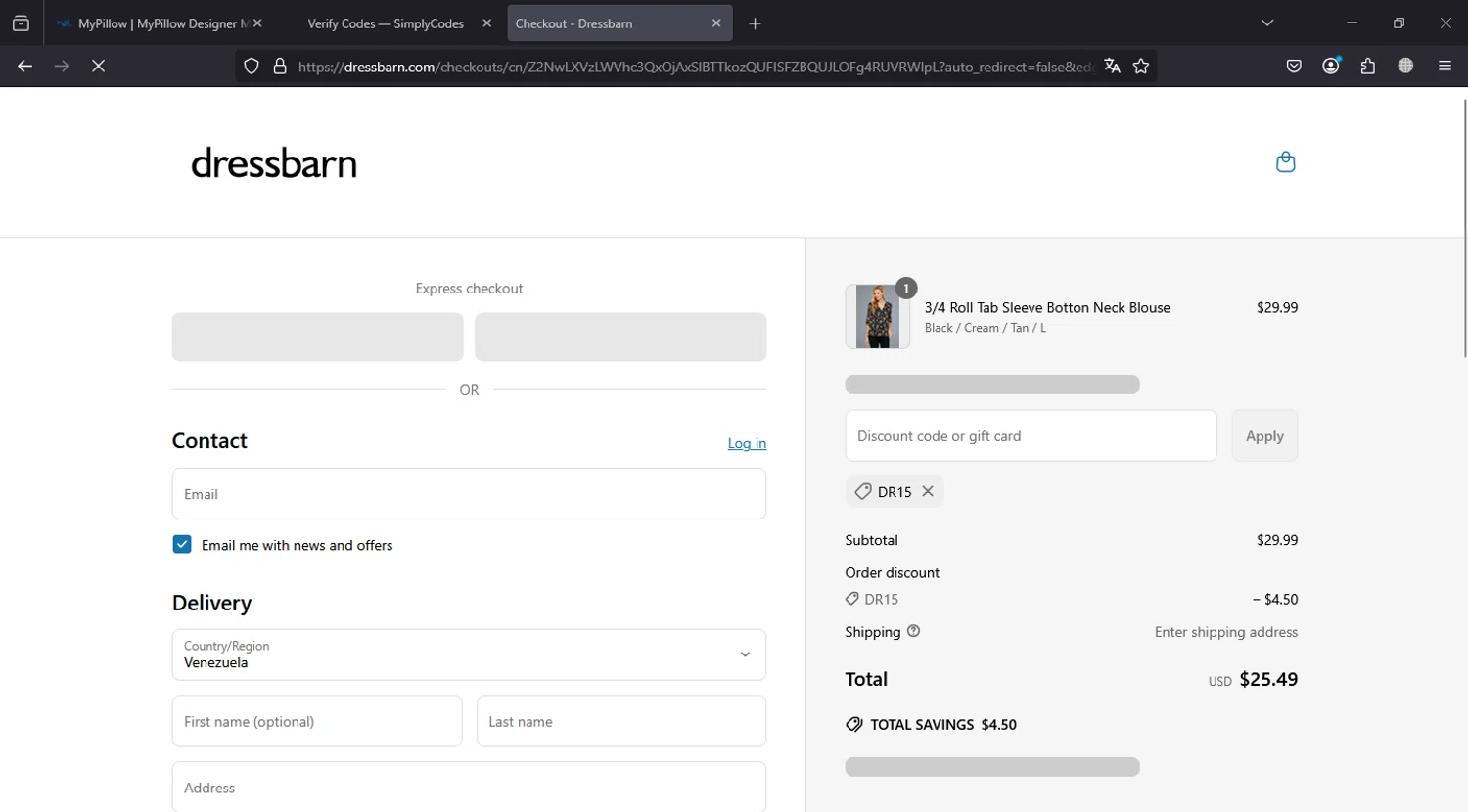Open the Pocket save icon

pos(1294,66)
